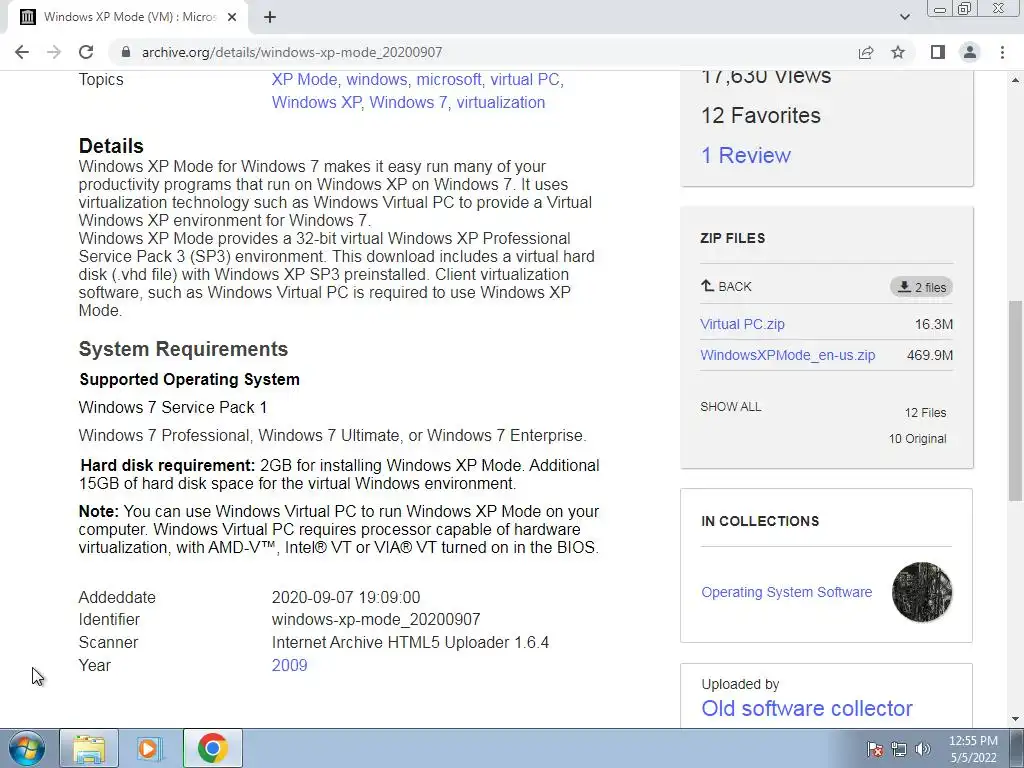1024x768 pixels.
Task: Open network tray icon
Action: 899,749
